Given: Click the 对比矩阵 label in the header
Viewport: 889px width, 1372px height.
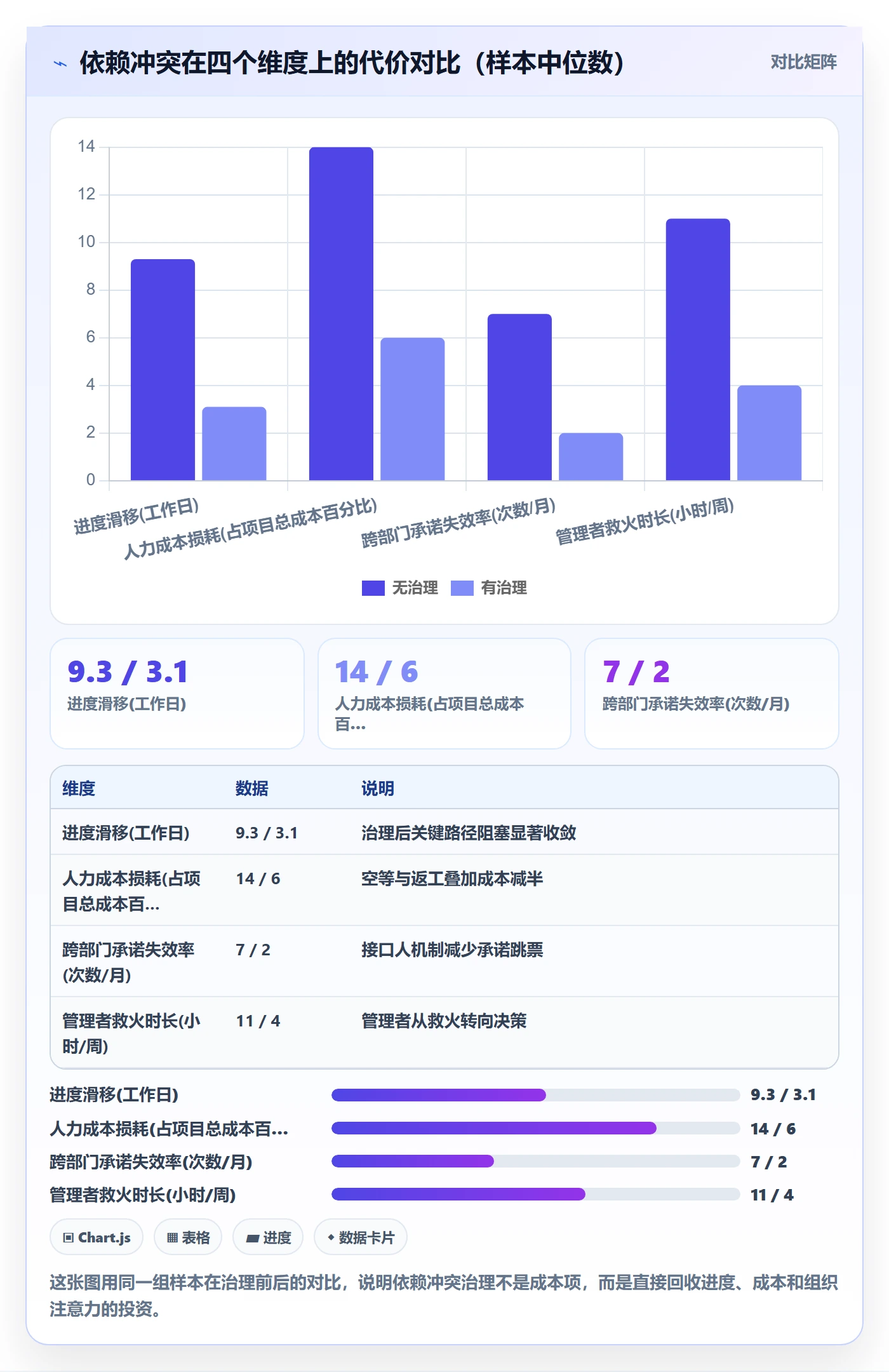Looking at the screenshot, I should click(x=803, y=62).
